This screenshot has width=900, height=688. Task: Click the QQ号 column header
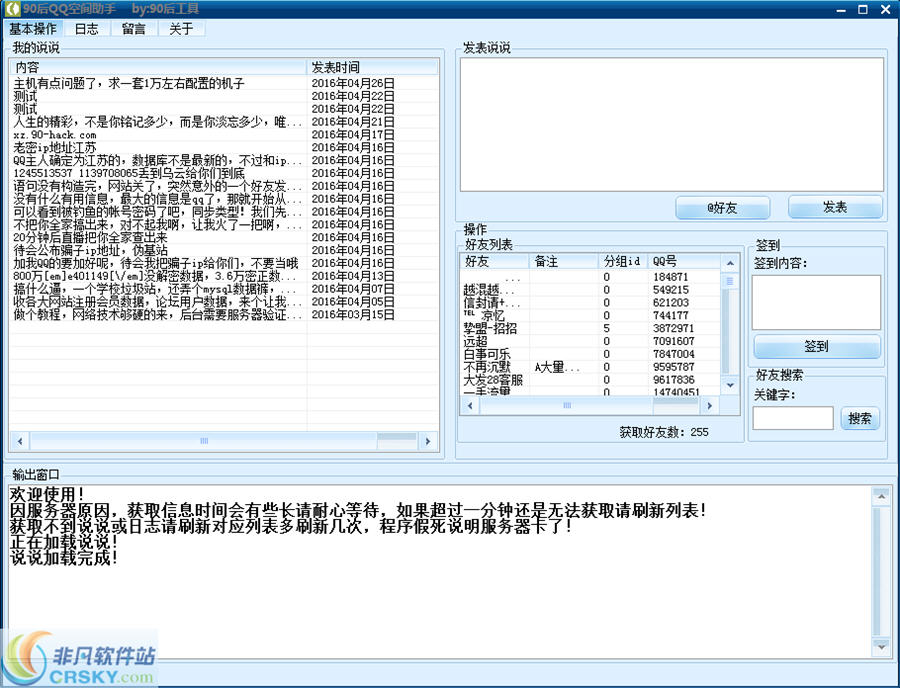point(684,261)
